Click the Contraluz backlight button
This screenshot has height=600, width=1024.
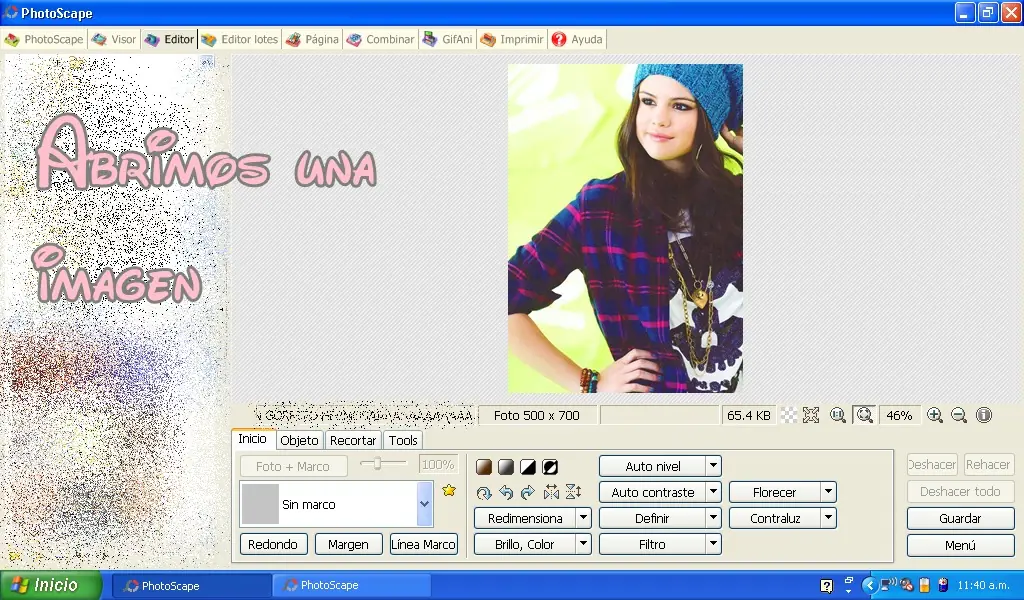(x=775, y=518)
